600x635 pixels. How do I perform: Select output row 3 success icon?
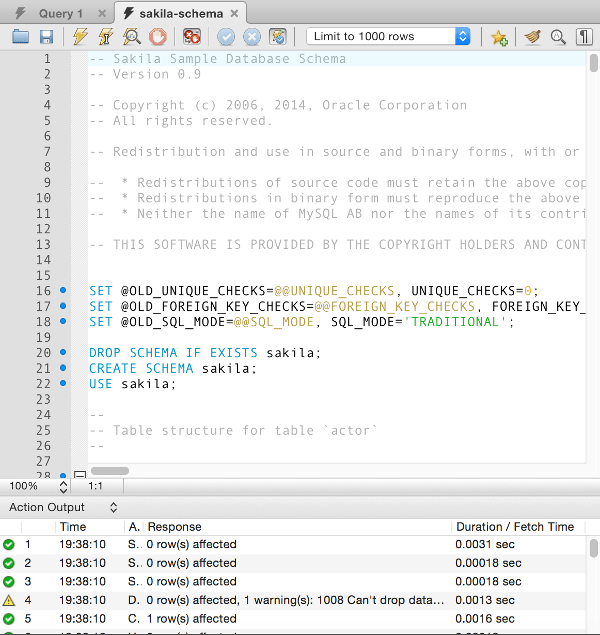(9, 582)
